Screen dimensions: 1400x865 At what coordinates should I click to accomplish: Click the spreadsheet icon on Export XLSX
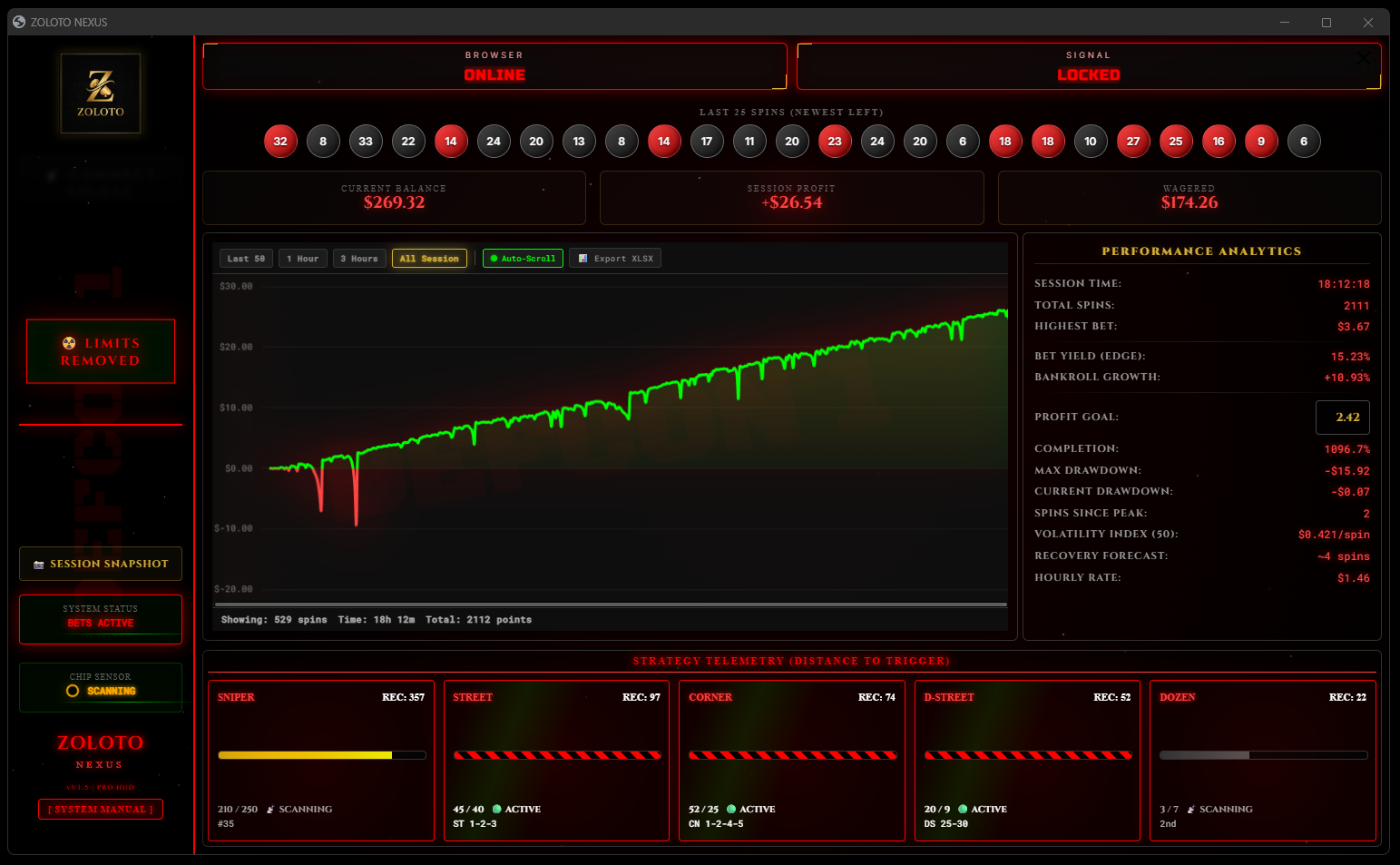point(583,258)
